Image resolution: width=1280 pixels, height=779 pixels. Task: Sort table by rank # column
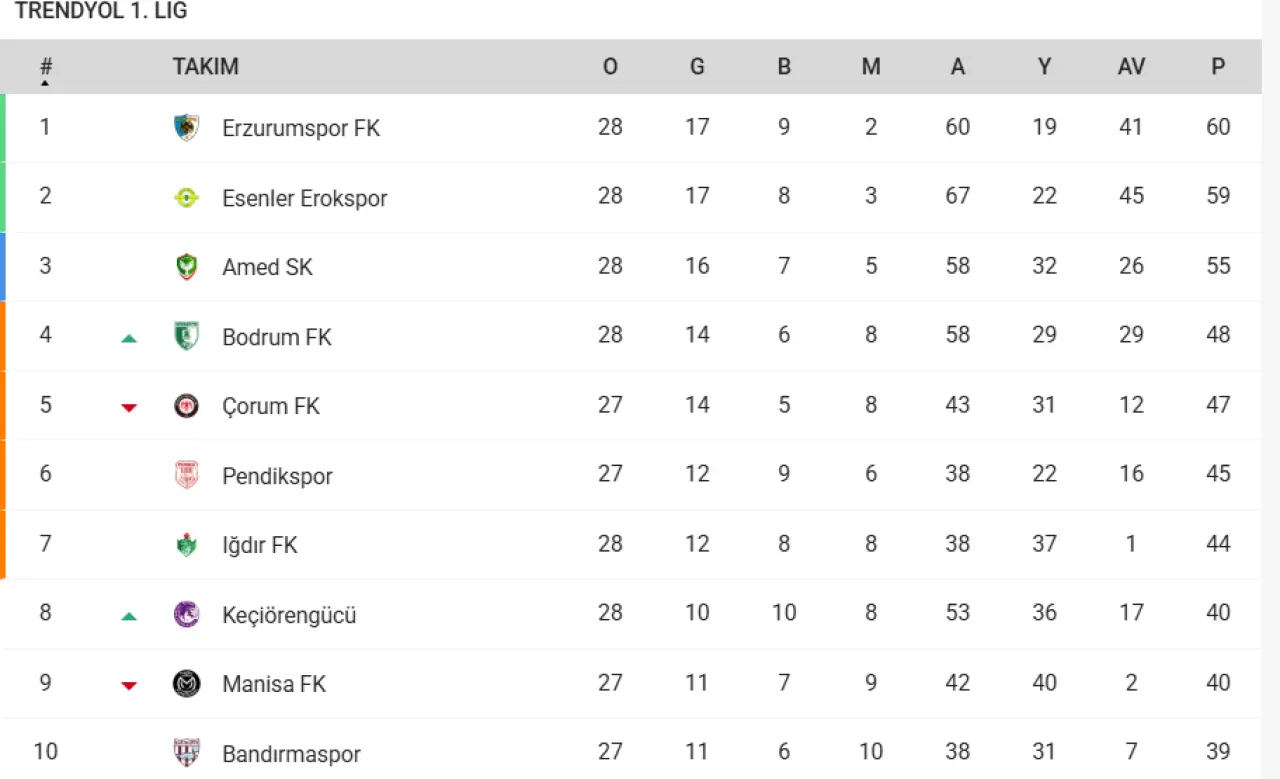(x=46, y=68)
